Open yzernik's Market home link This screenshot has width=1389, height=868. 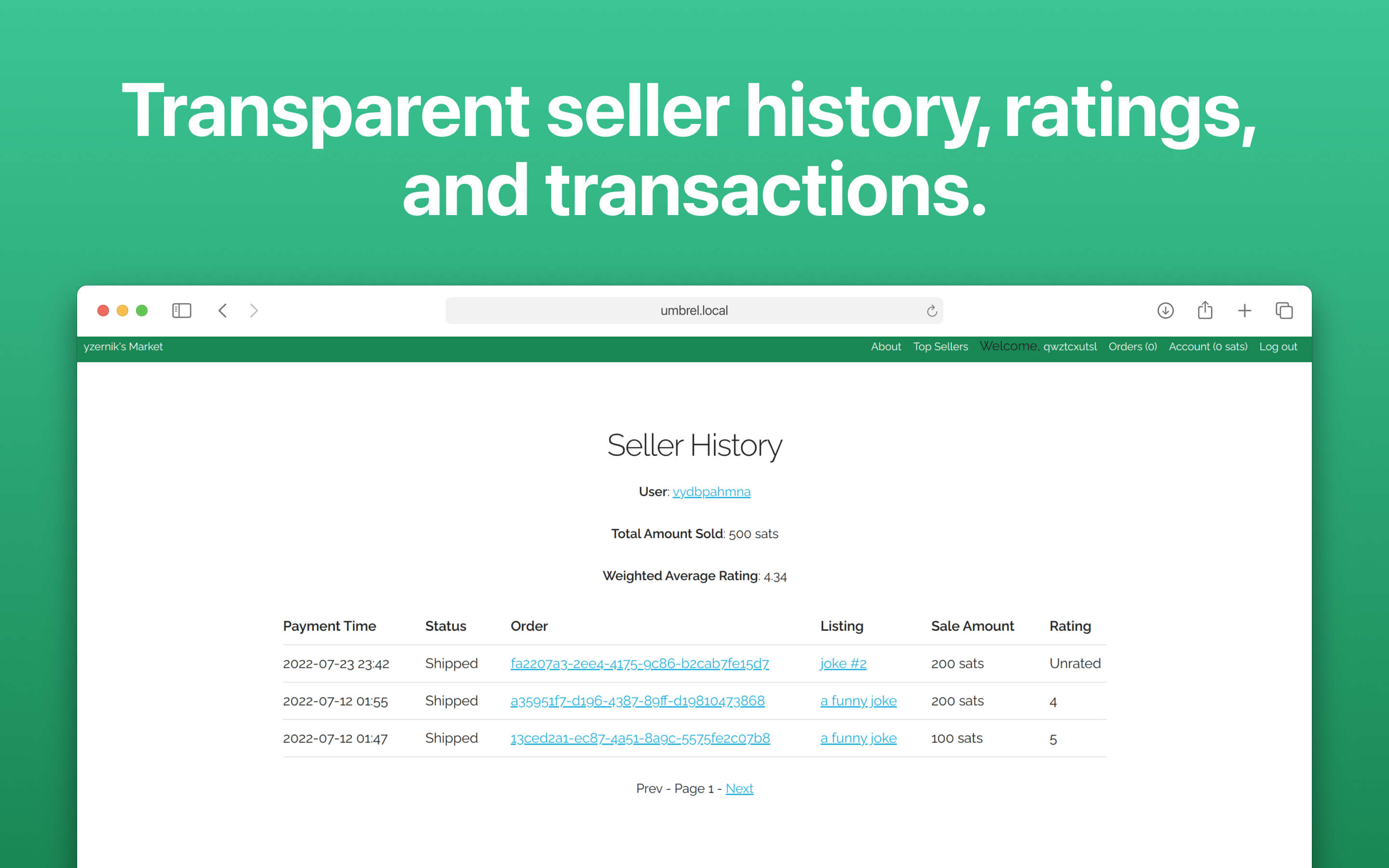point(123,347)
